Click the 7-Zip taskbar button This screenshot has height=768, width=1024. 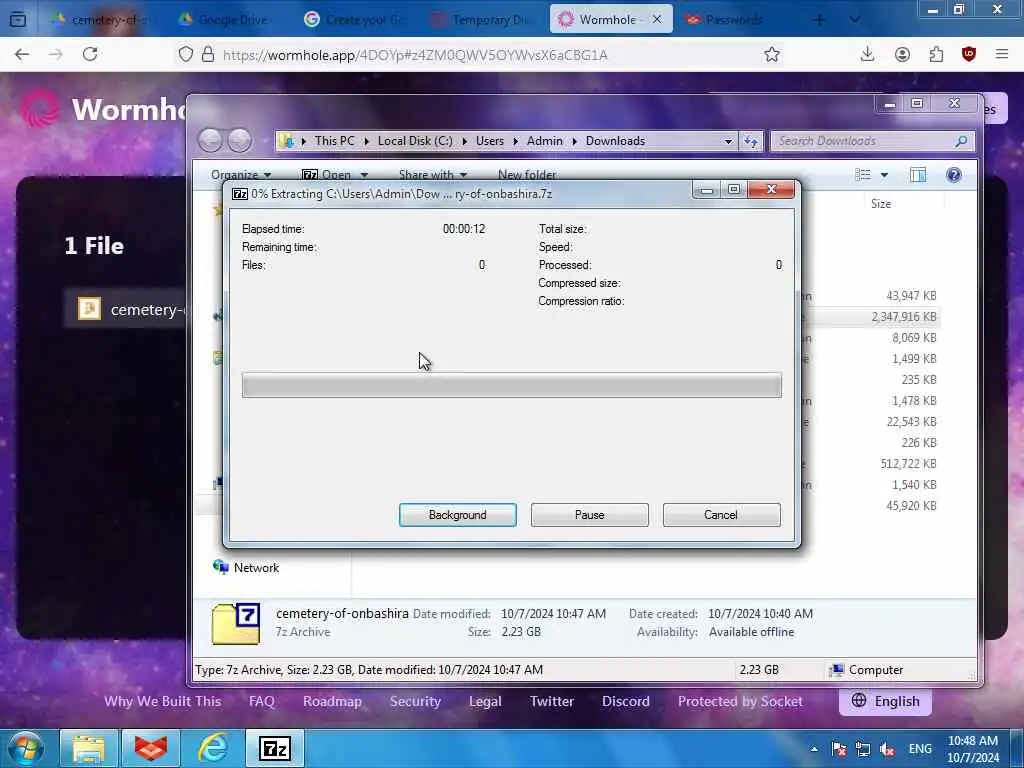275,748
